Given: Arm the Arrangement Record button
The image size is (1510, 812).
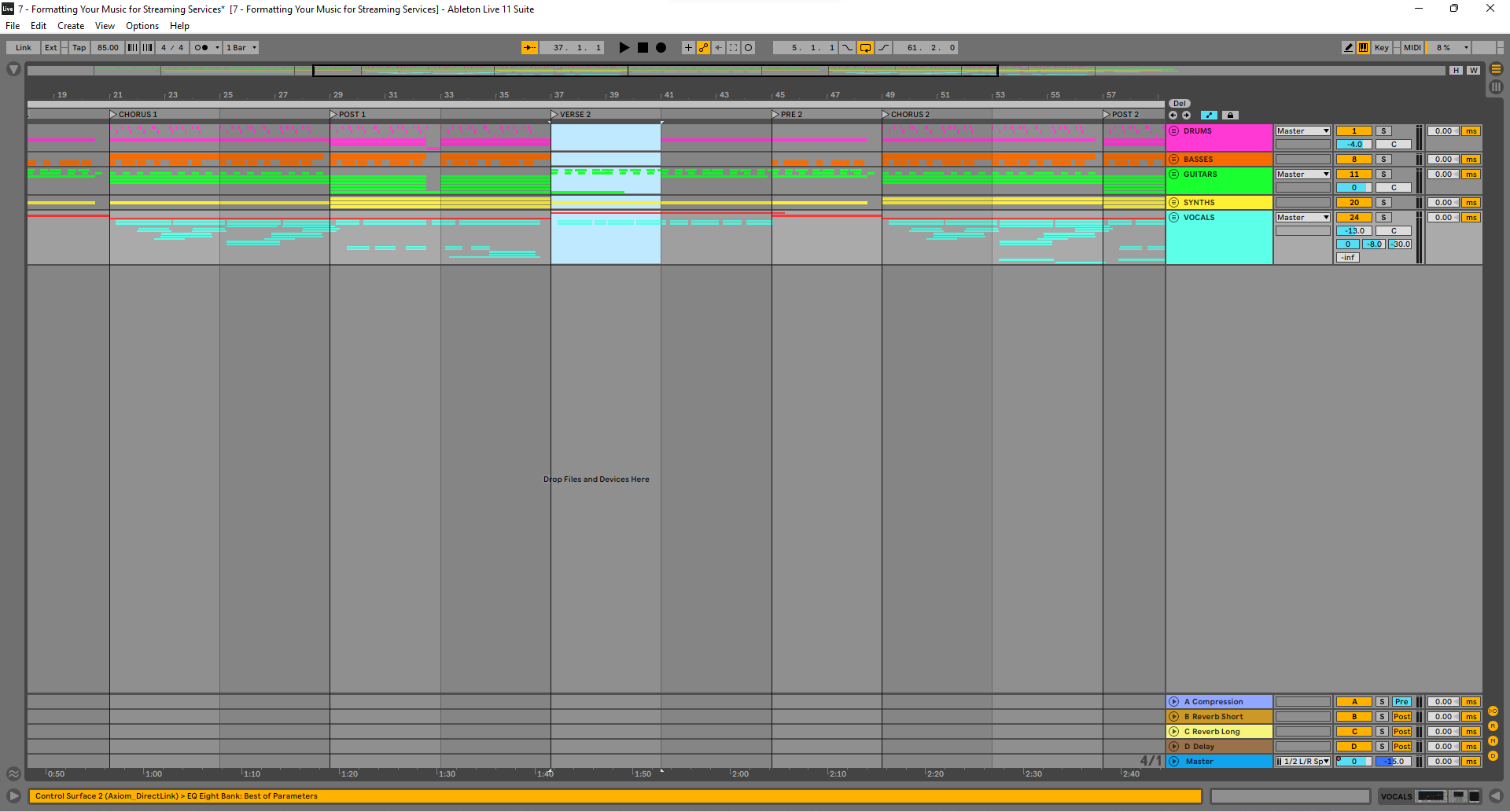Looking at the screenshot, I should pyautogui.click(x=661, y=48).
